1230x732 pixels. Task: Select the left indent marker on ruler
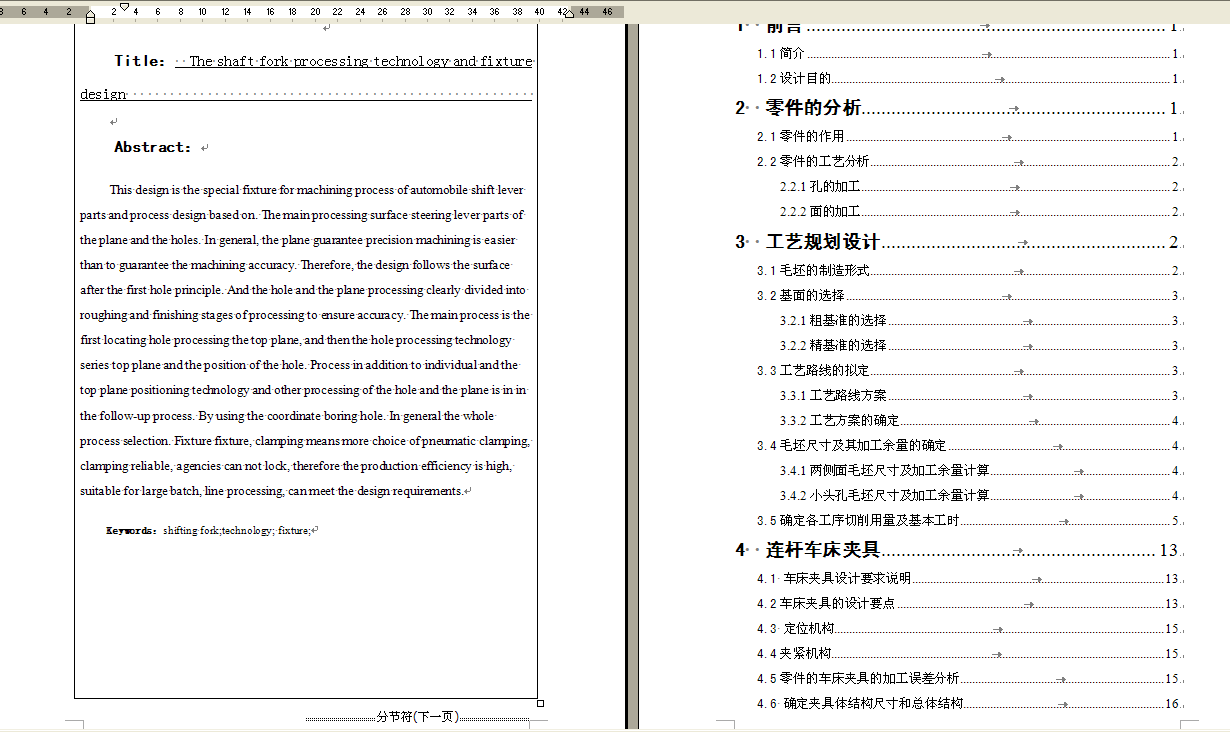[91, 17]
